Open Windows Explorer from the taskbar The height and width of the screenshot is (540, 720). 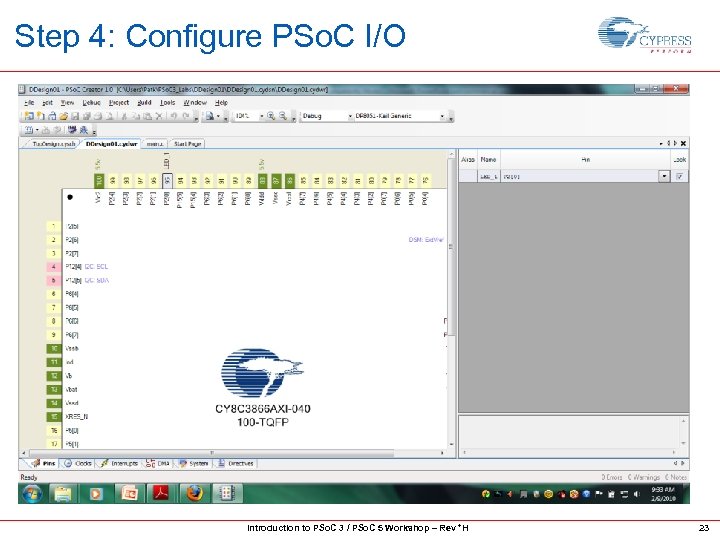pos(63,494)
